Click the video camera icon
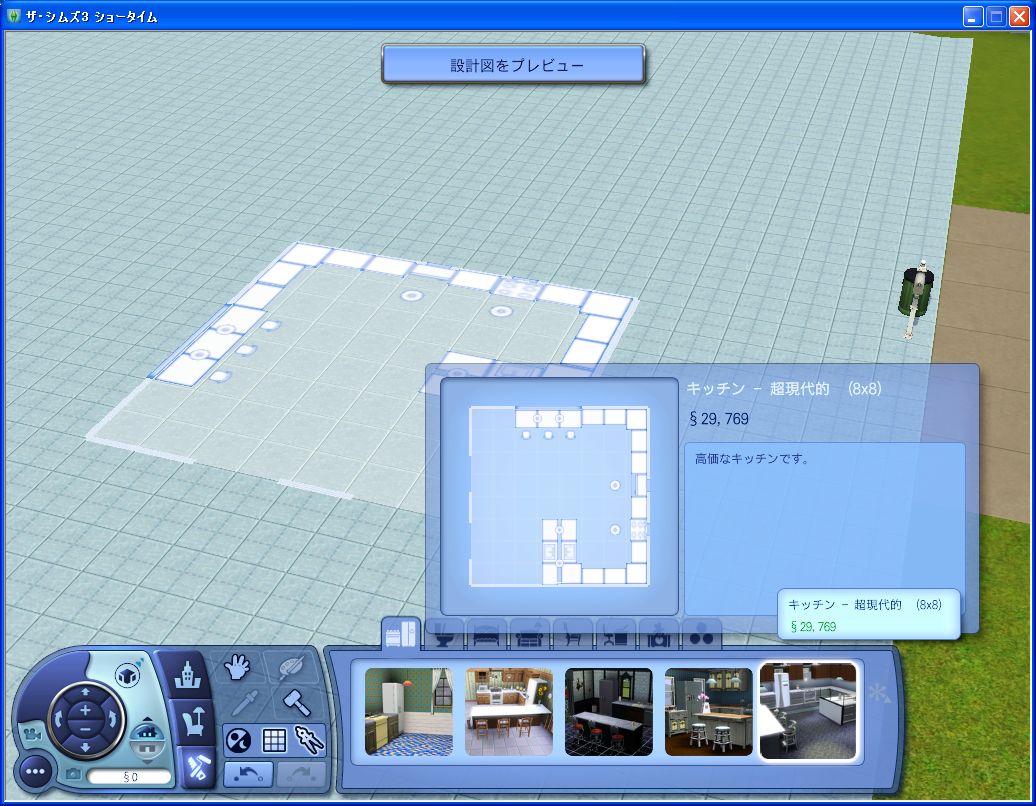 tap(30, 733)
